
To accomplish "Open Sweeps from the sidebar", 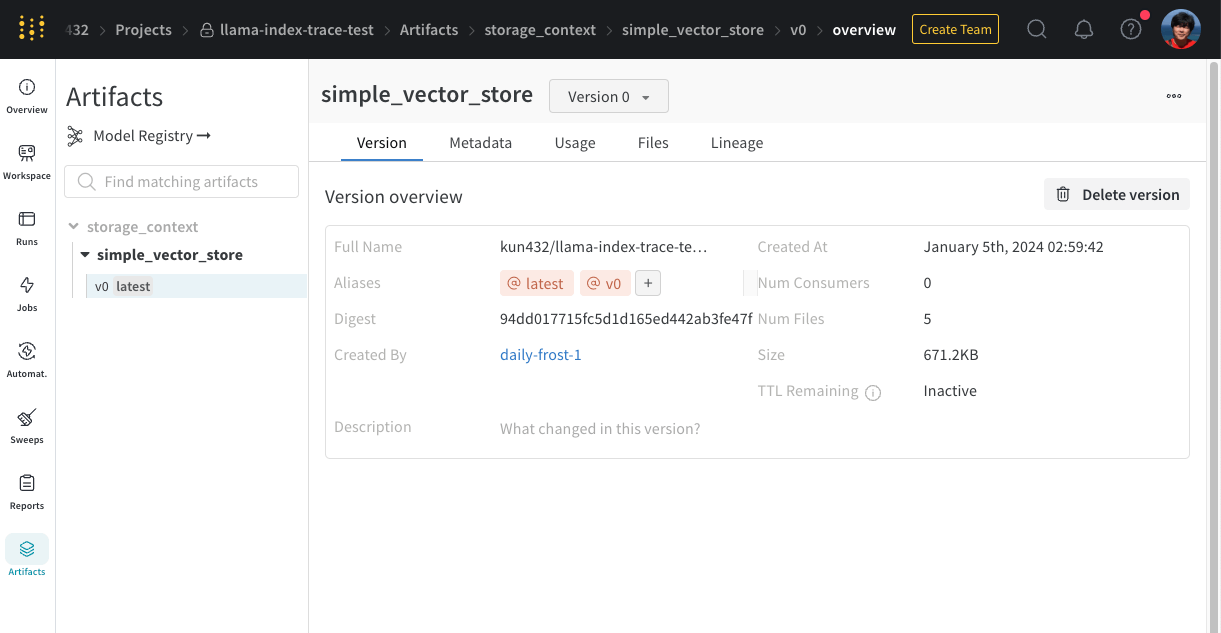I will point(27,426).
